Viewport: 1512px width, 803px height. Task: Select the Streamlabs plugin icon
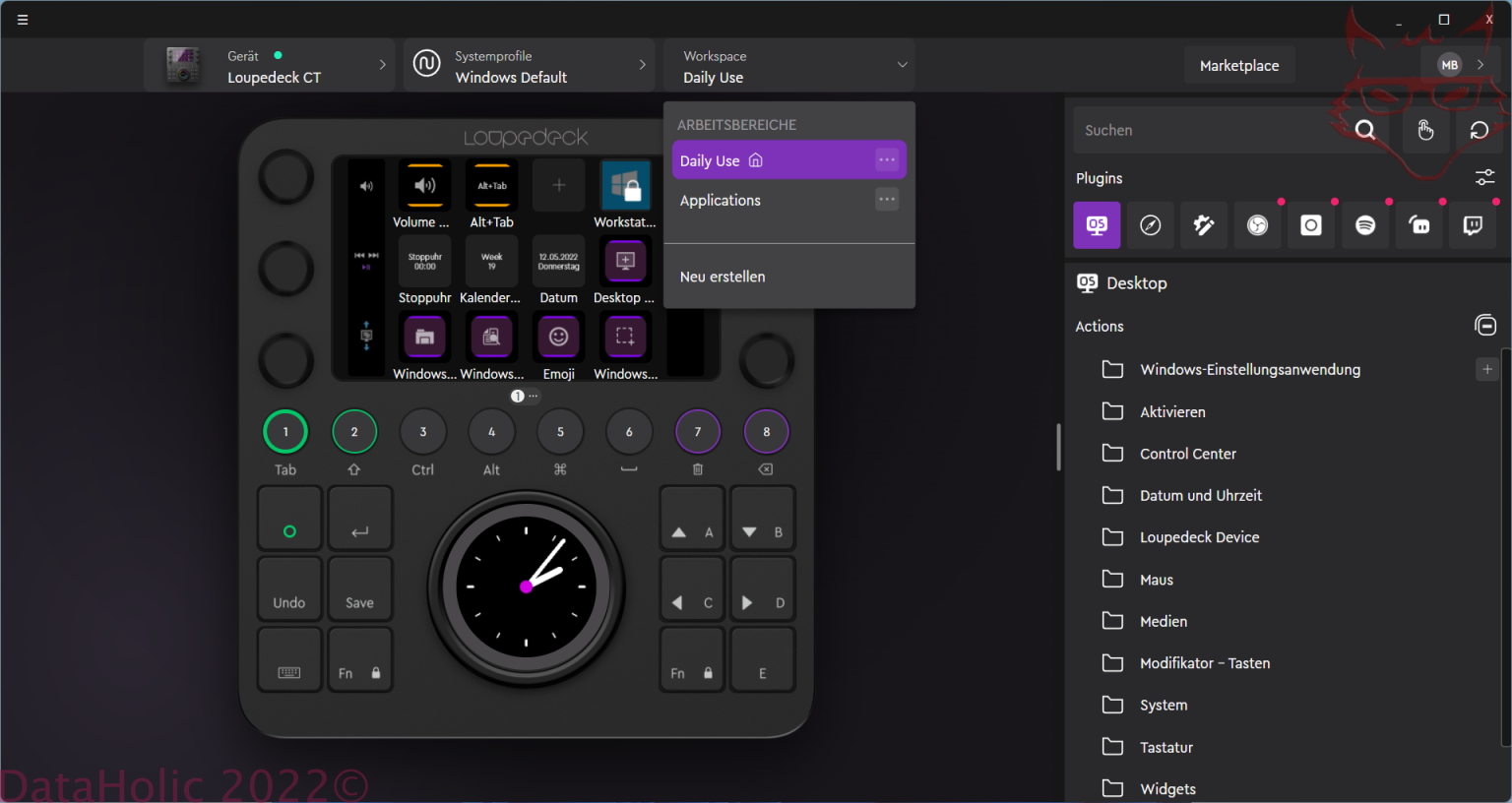click(x=1419, y=225)
